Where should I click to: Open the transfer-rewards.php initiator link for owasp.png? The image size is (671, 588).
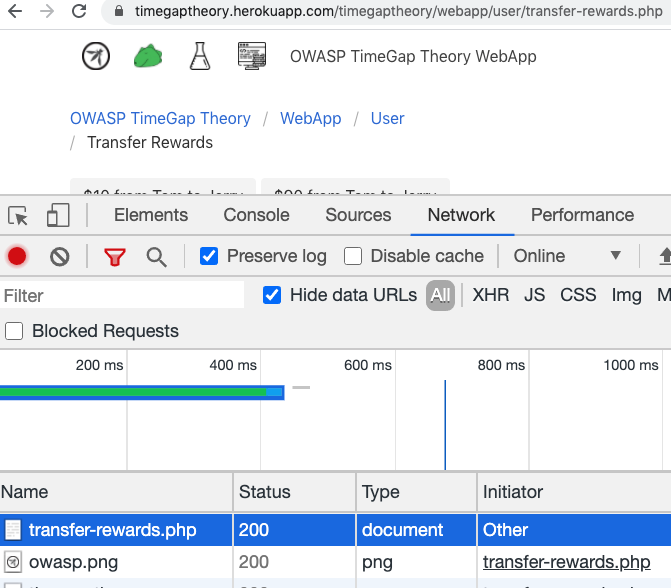coord(567,562)
